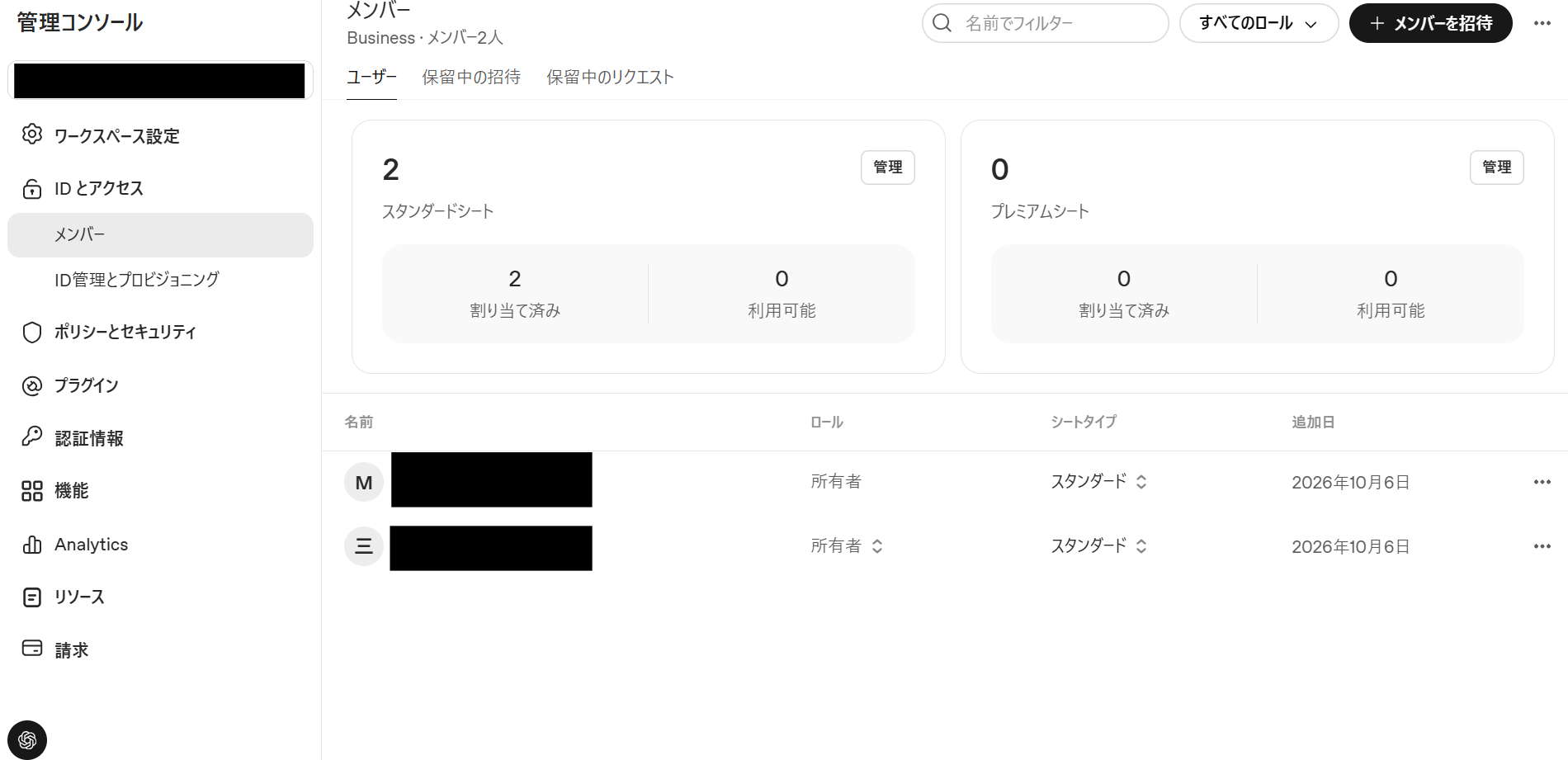This screenshot has width=1568, height=760.
Task: Open row actions for member M
Action: tap(1542, 482)
